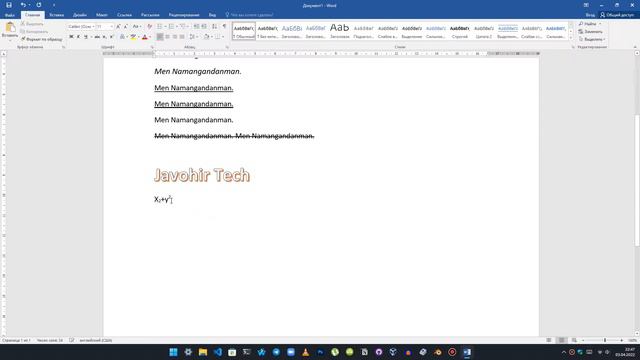Open the Font group dialog launcher

pos(152,47)
